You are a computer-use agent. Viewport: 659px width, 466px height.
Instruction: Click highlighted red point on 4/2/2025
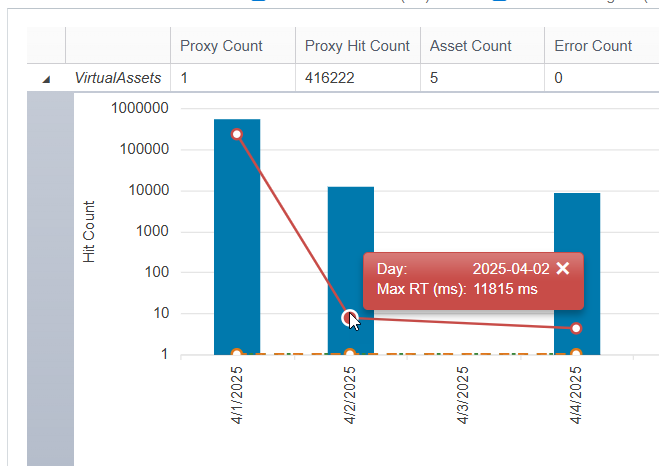tap(350, 318)
